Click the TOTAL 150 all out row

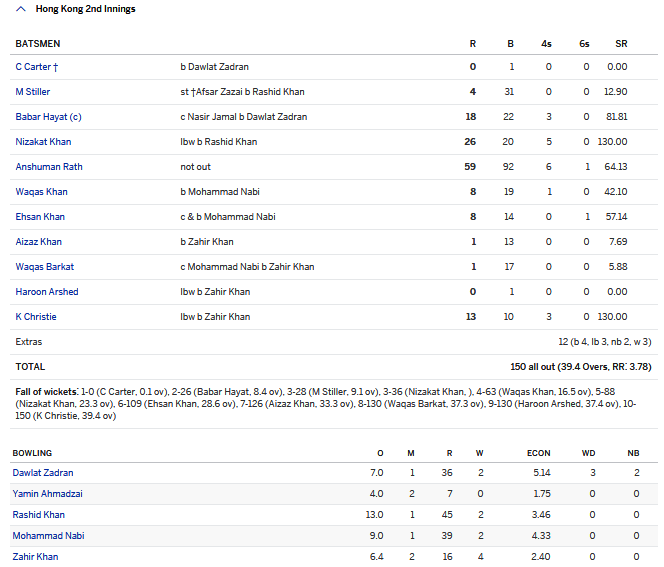point(330,367)
